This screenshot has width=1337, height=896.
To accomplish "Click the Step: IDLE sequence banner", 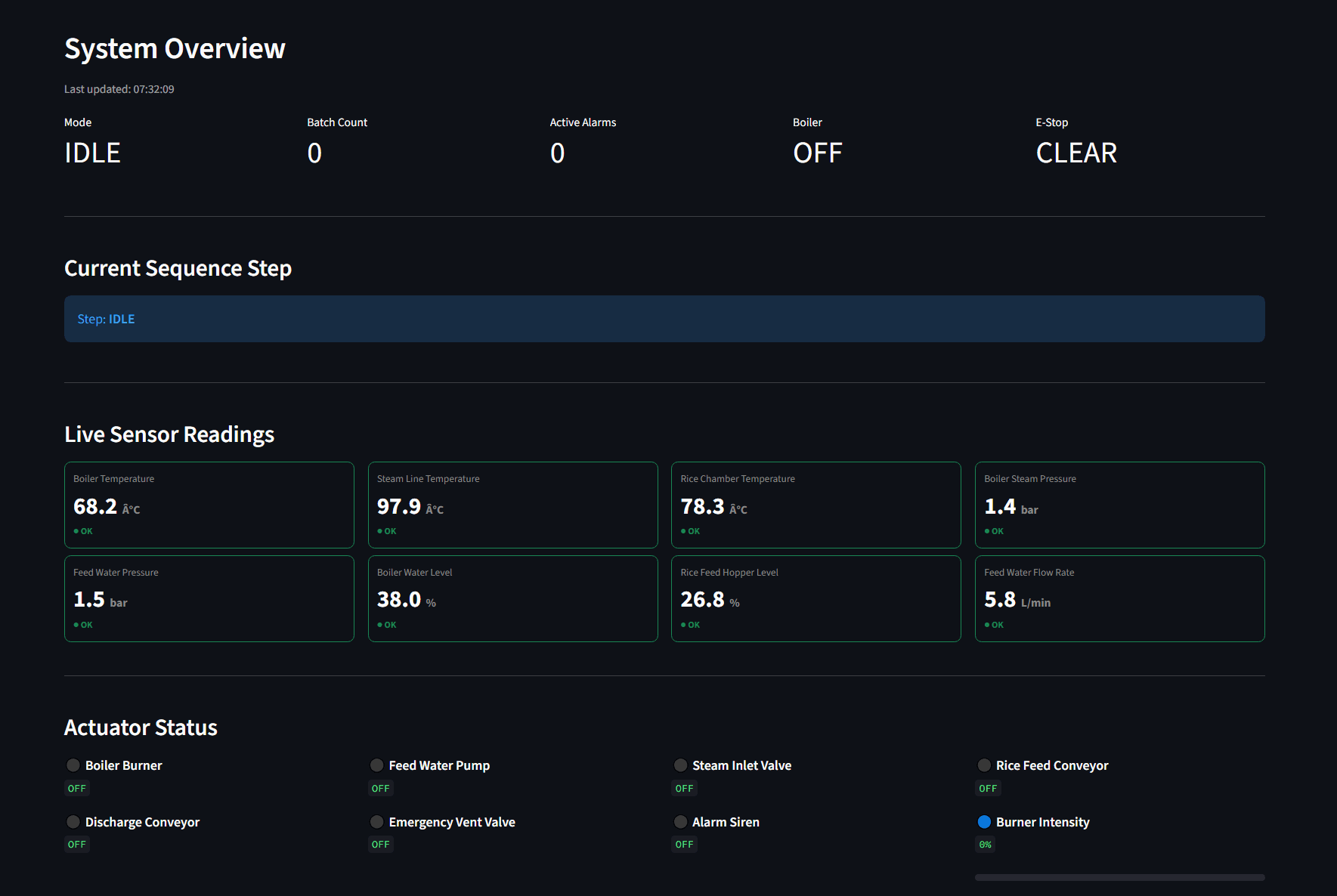I will tap(664, 318).
